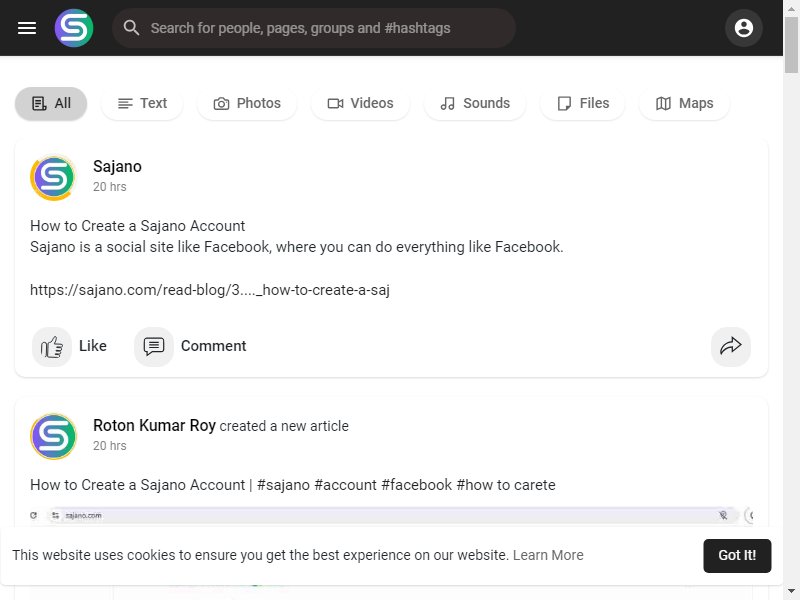This screenshot has width=800, height=600.
Task: Open Roton Kumar Roy profile name
Action: pyautogui.click(x=154, y=426)
